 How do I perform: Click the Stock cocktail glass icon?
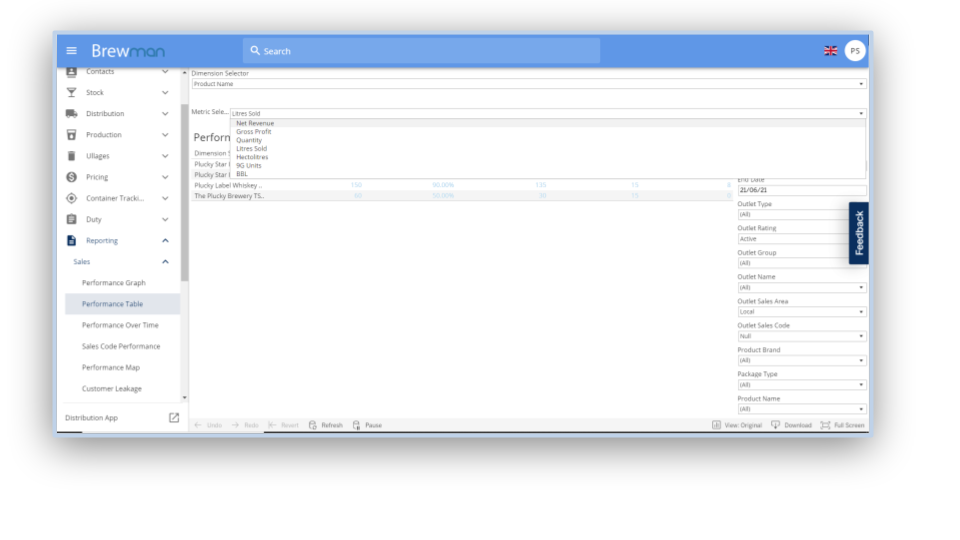(72, 92)
